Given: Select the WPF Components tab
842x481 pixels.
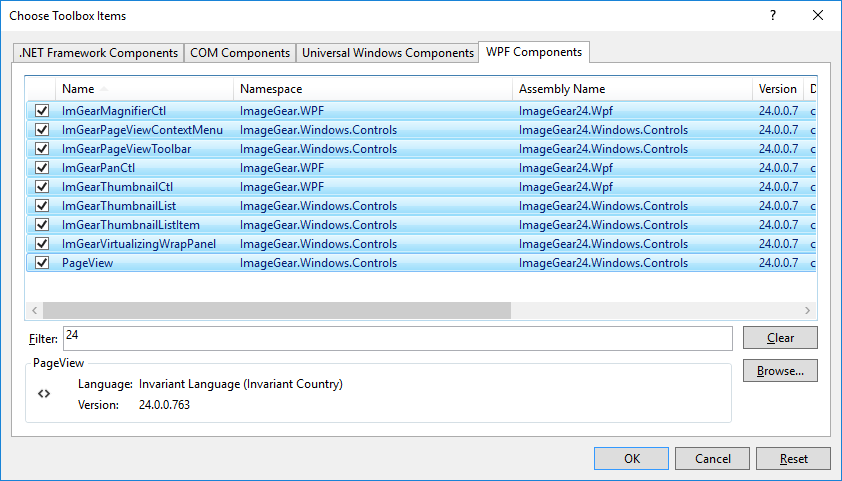Looking at the screenshot, I should [x=534, y=52].
